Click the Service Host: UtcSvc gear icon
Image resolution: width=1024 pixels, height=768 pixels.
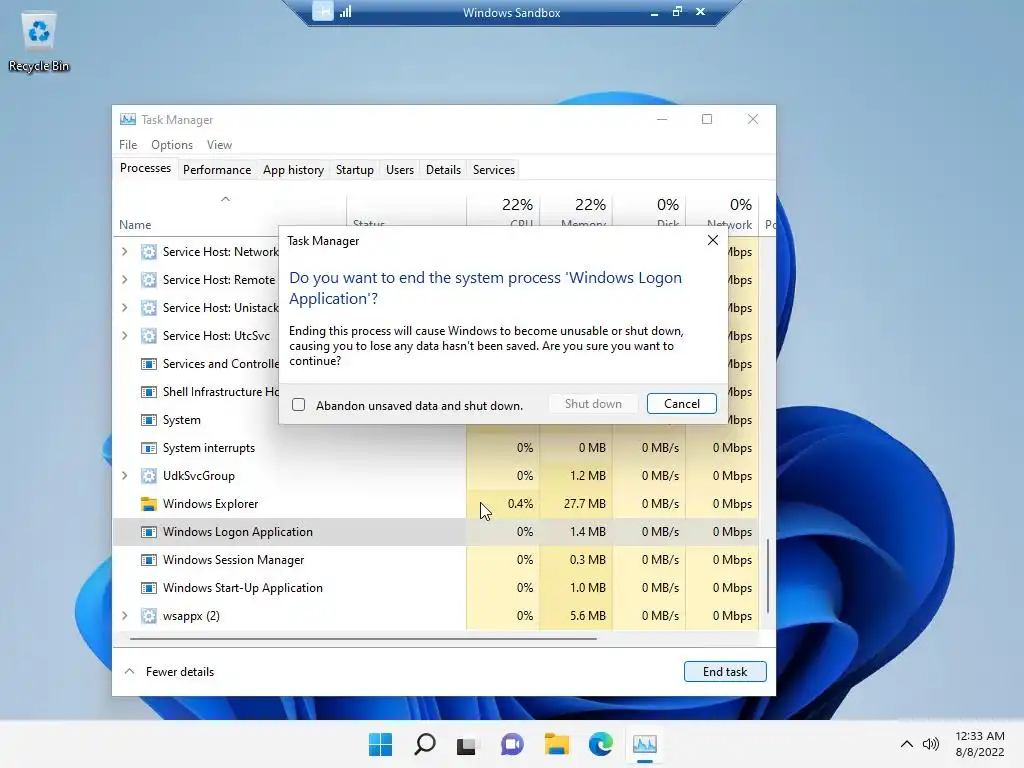149,336
